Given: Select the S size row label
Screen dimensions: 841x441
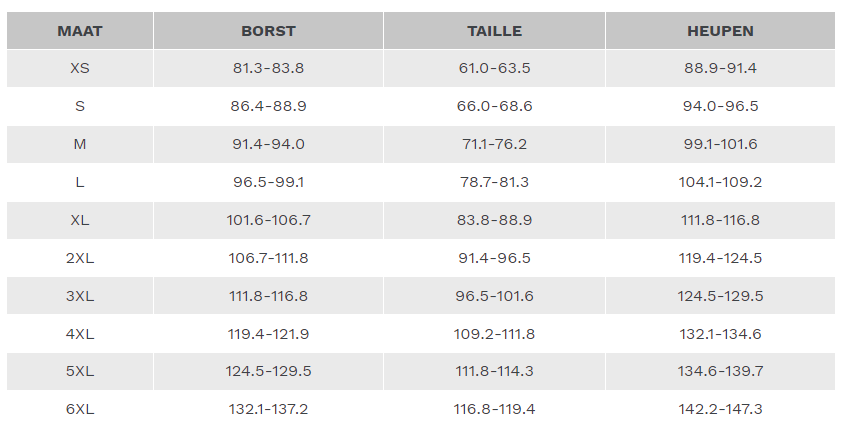Looking at the screenshot, I should (x=80, y=106).
